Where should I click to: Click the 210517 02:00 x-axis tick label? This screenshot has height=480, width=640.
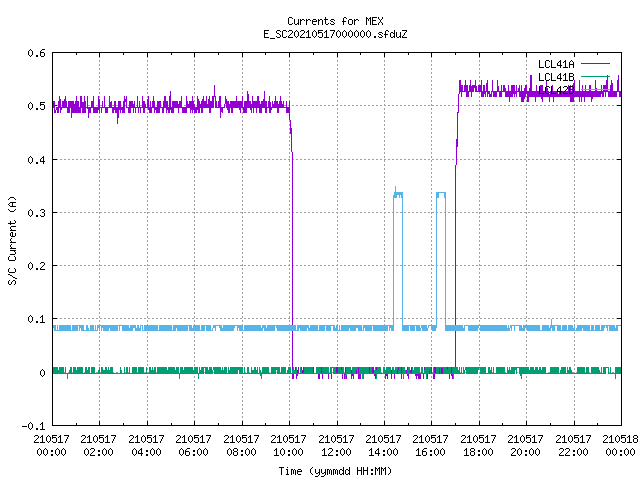98,445
